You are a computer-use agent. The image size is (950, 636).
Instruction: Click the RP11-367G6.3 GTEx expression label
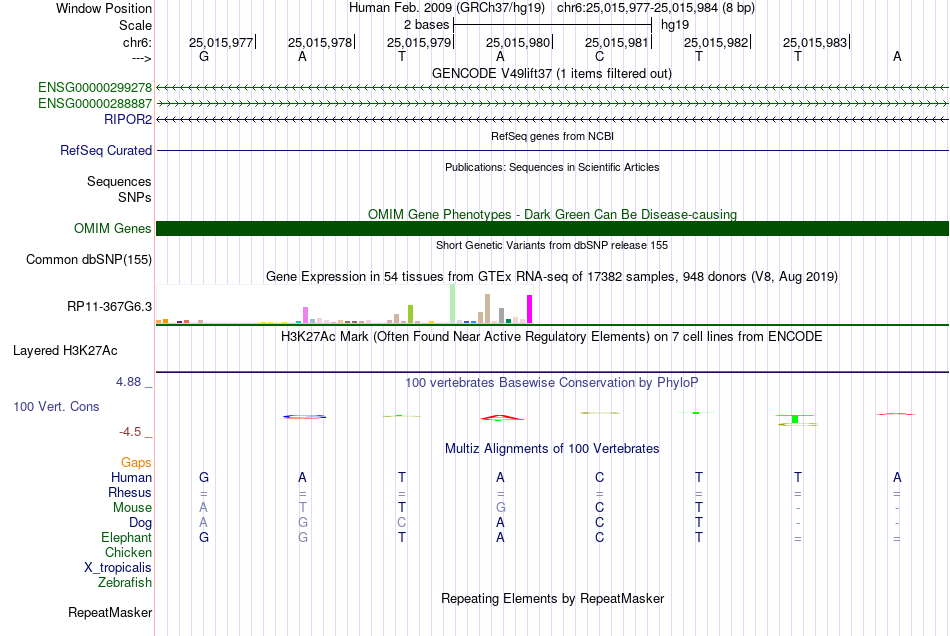pos(110,306)
